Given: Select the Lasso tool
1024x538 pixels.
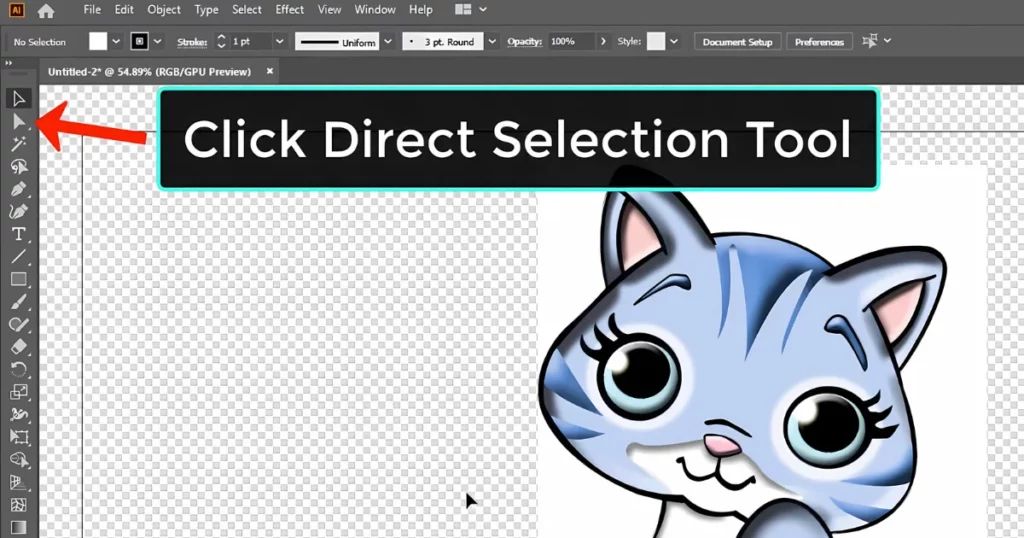Looking at the screenshot, I should tap(18, 166).
